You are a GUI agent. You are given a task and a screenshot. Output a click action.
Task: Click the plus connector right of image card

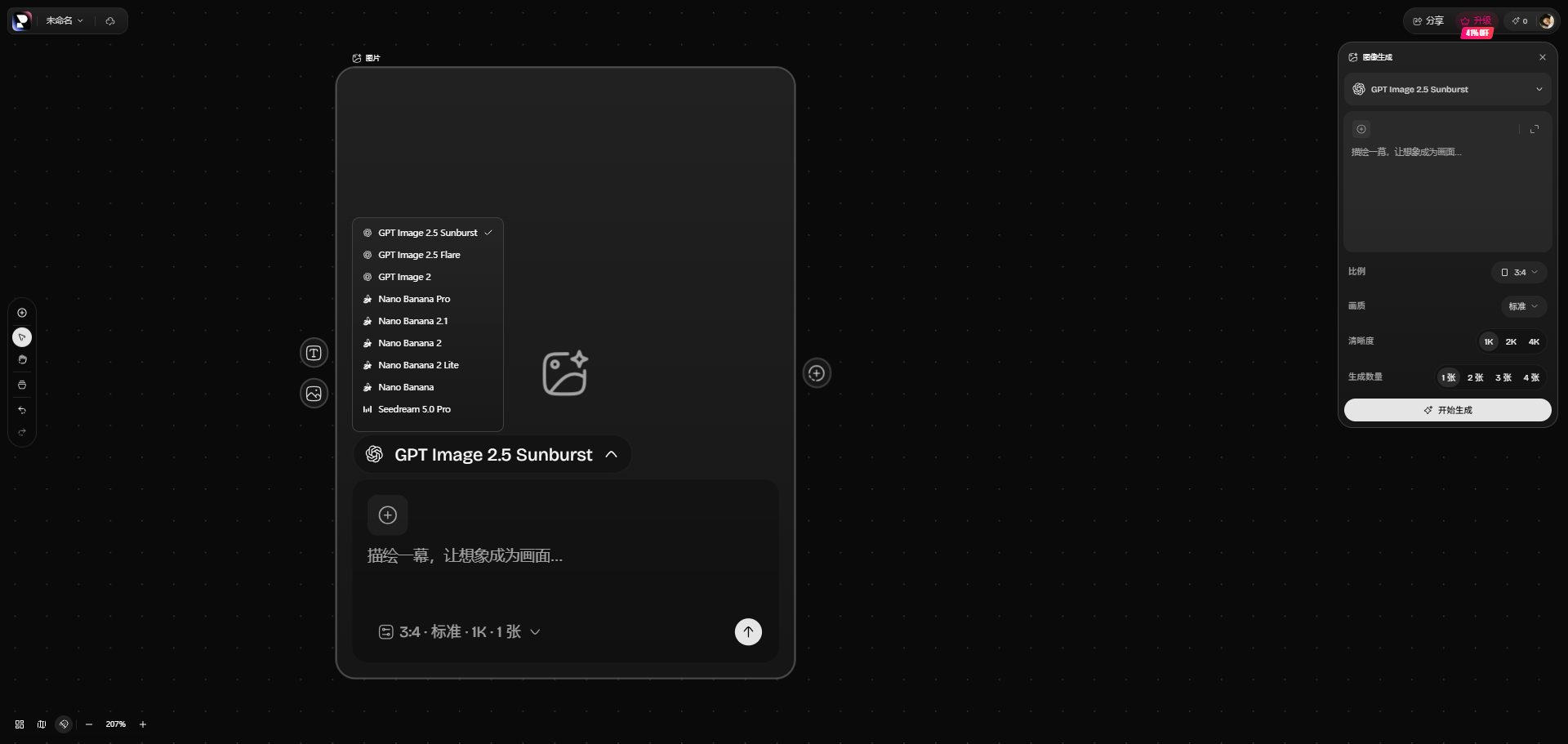click(817, 373)
